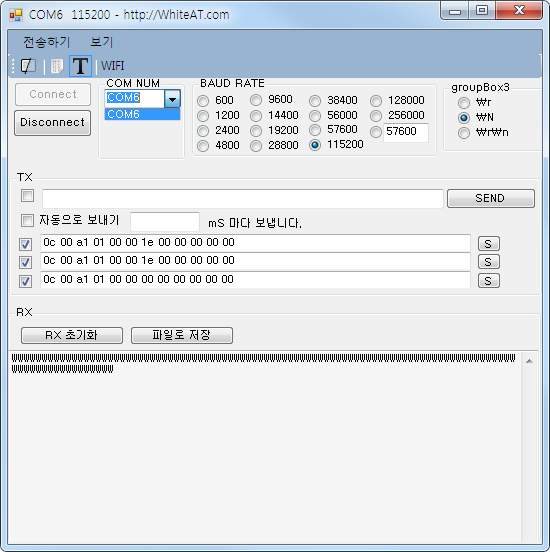Click the Disconnect button
The height and width of the screenshot is (552, 550).
pyautogui.click(x=52, y=123)
